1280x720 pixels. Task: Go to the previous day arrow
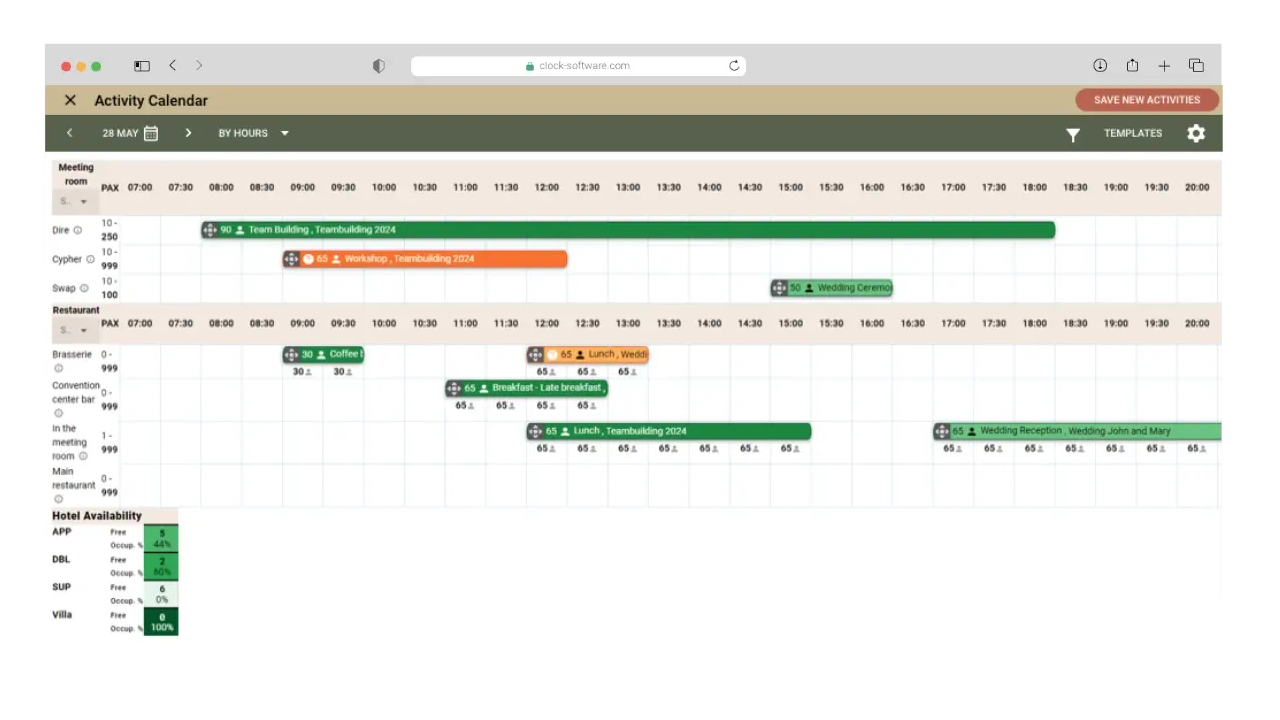[x=69, y=133]
